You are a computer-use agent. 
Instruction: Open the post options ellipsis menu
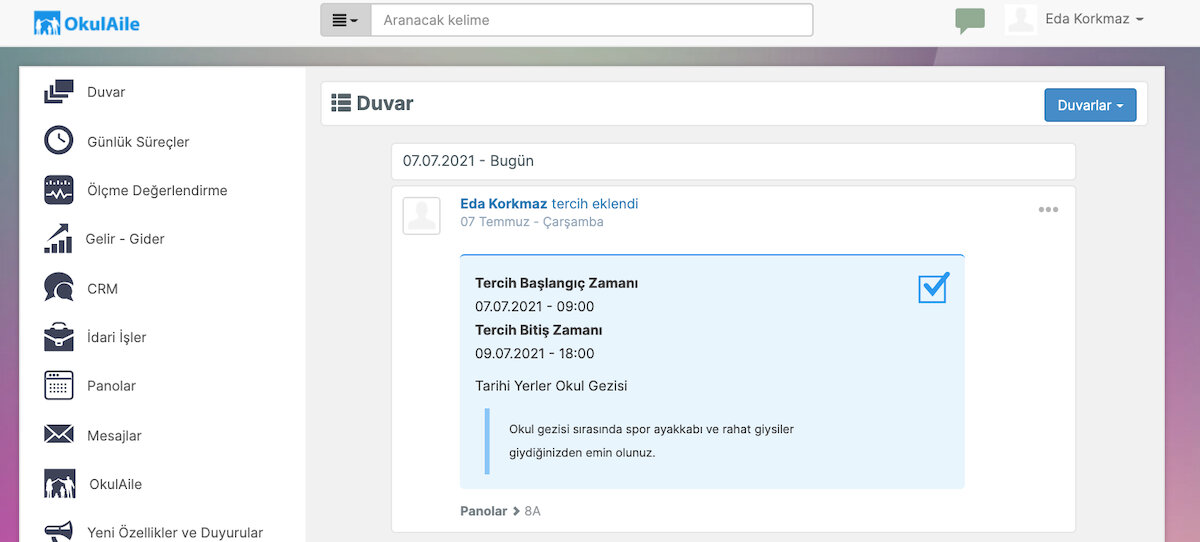pos(1048,210)
